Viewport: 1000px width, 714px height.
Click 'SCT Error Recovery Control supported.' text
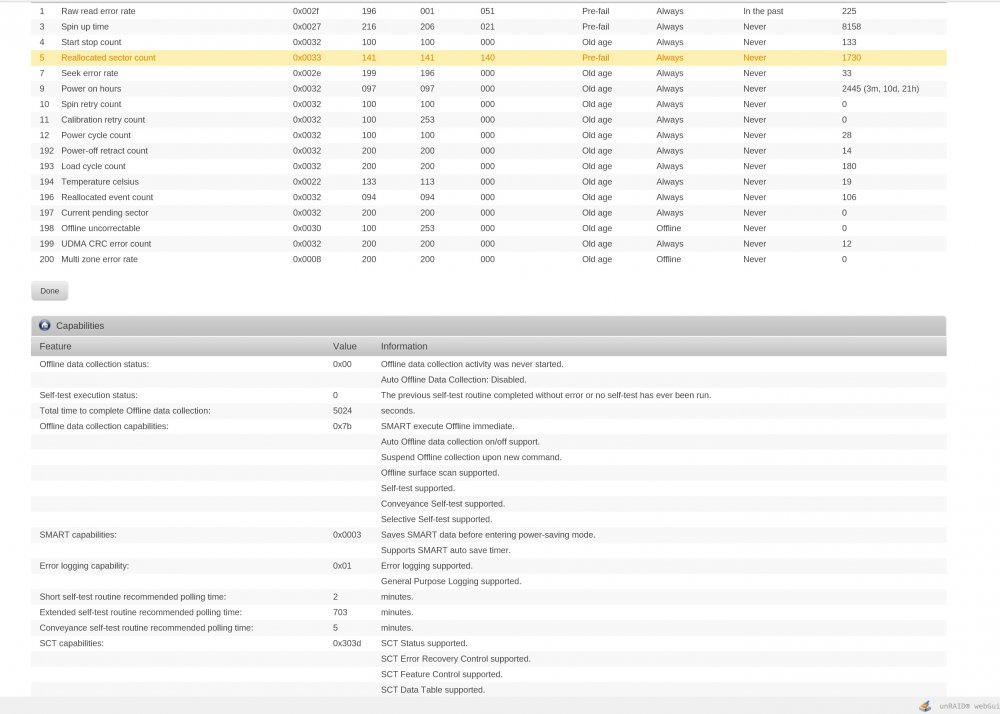tap(455, 659)
